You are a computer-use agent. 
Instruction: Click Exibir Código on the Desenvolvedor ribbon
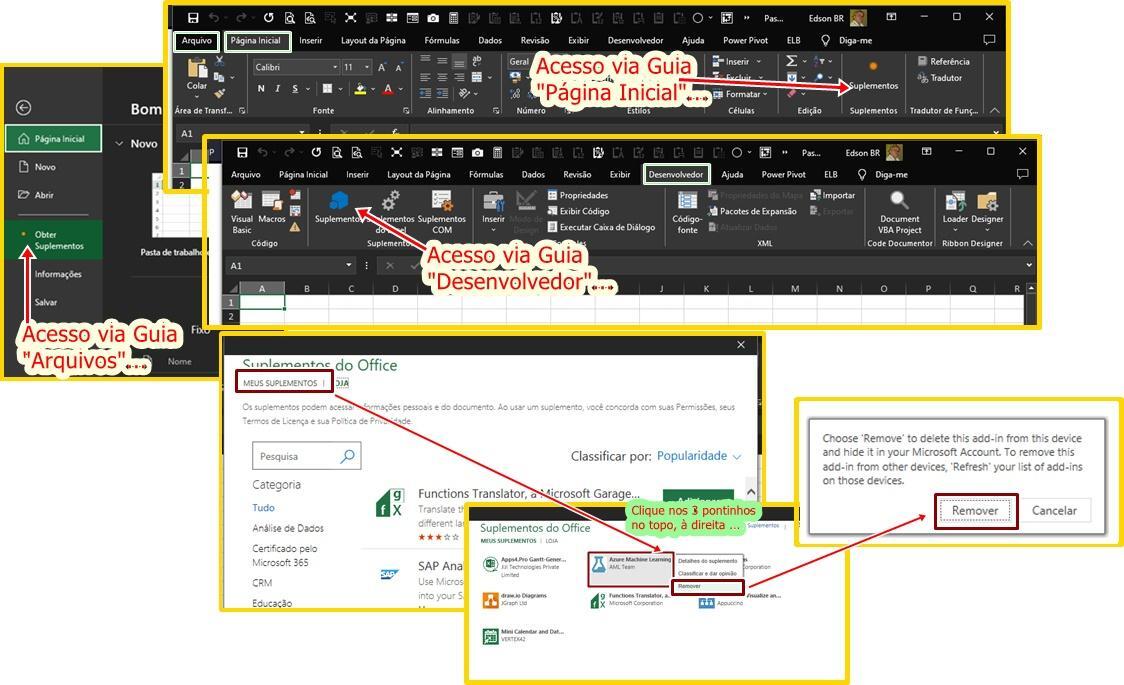coord(578,211)
